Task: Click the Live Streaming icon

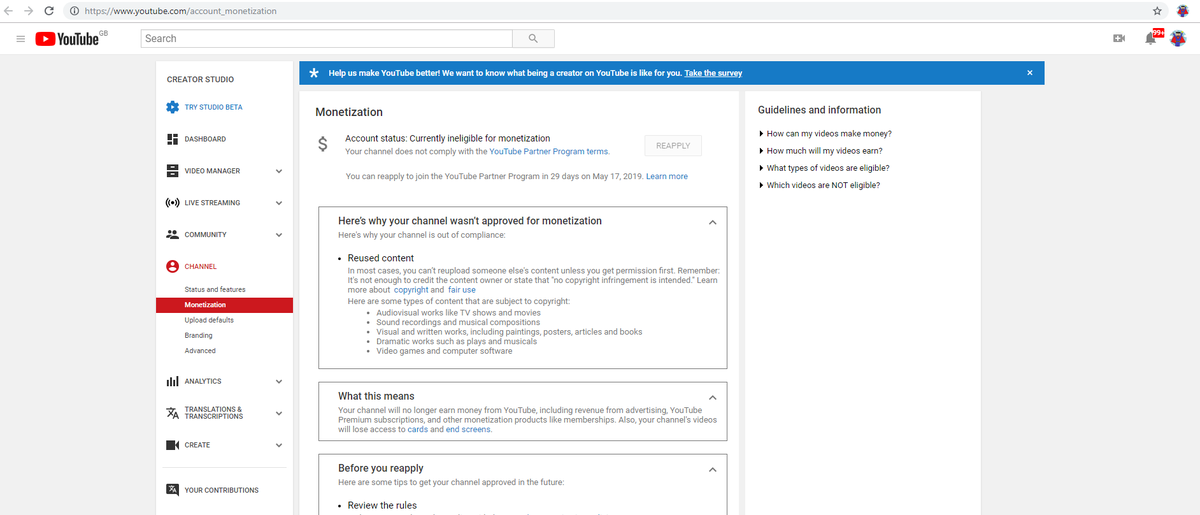Action: coord(172,203)
